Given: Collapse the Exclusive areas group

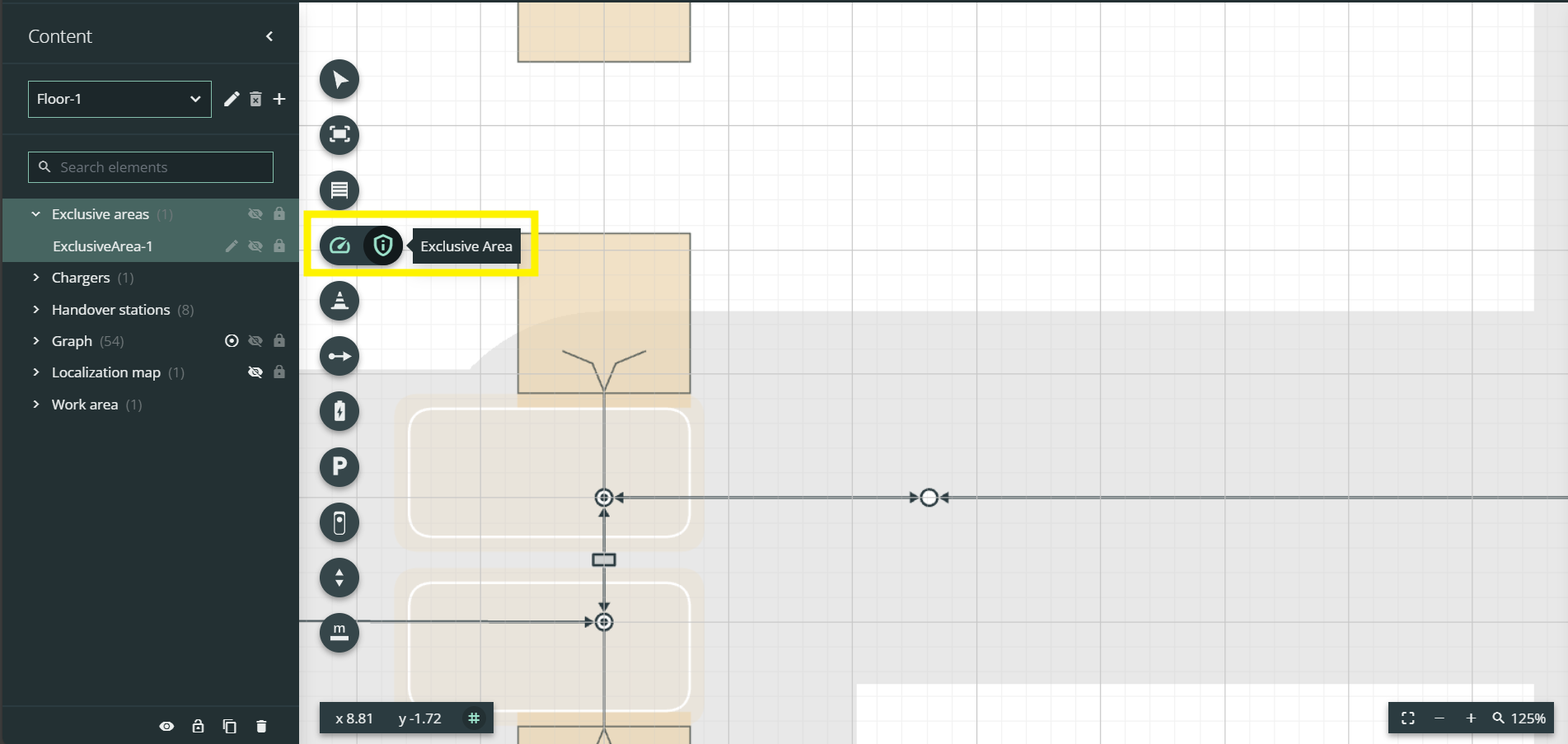Looking at the screenshot, I should click(x=35, y=213).
